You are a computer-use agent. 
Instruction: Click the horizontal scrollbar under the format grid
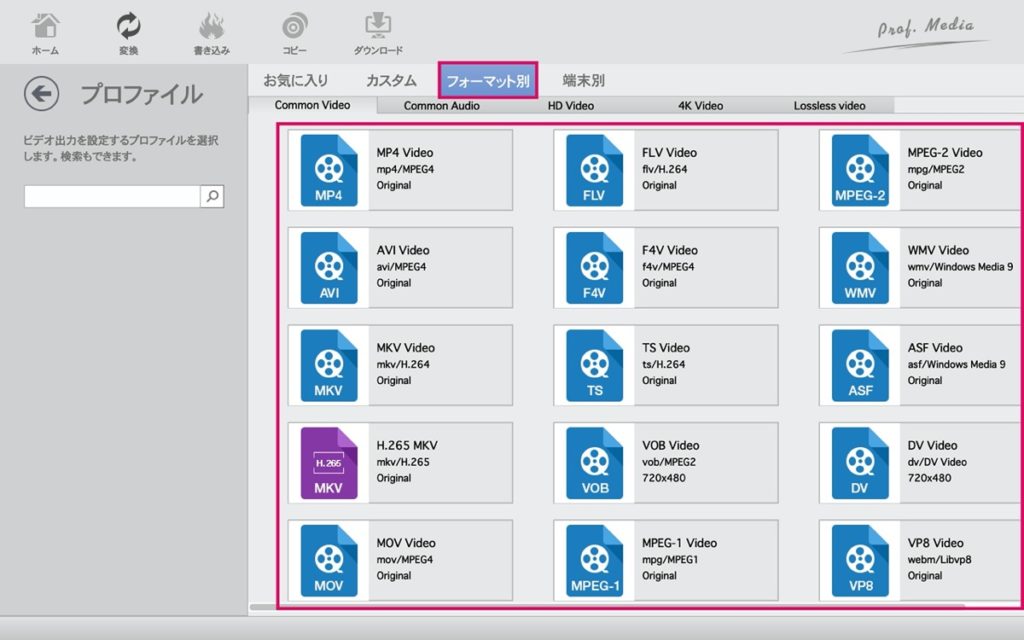(x=607, y=607)
